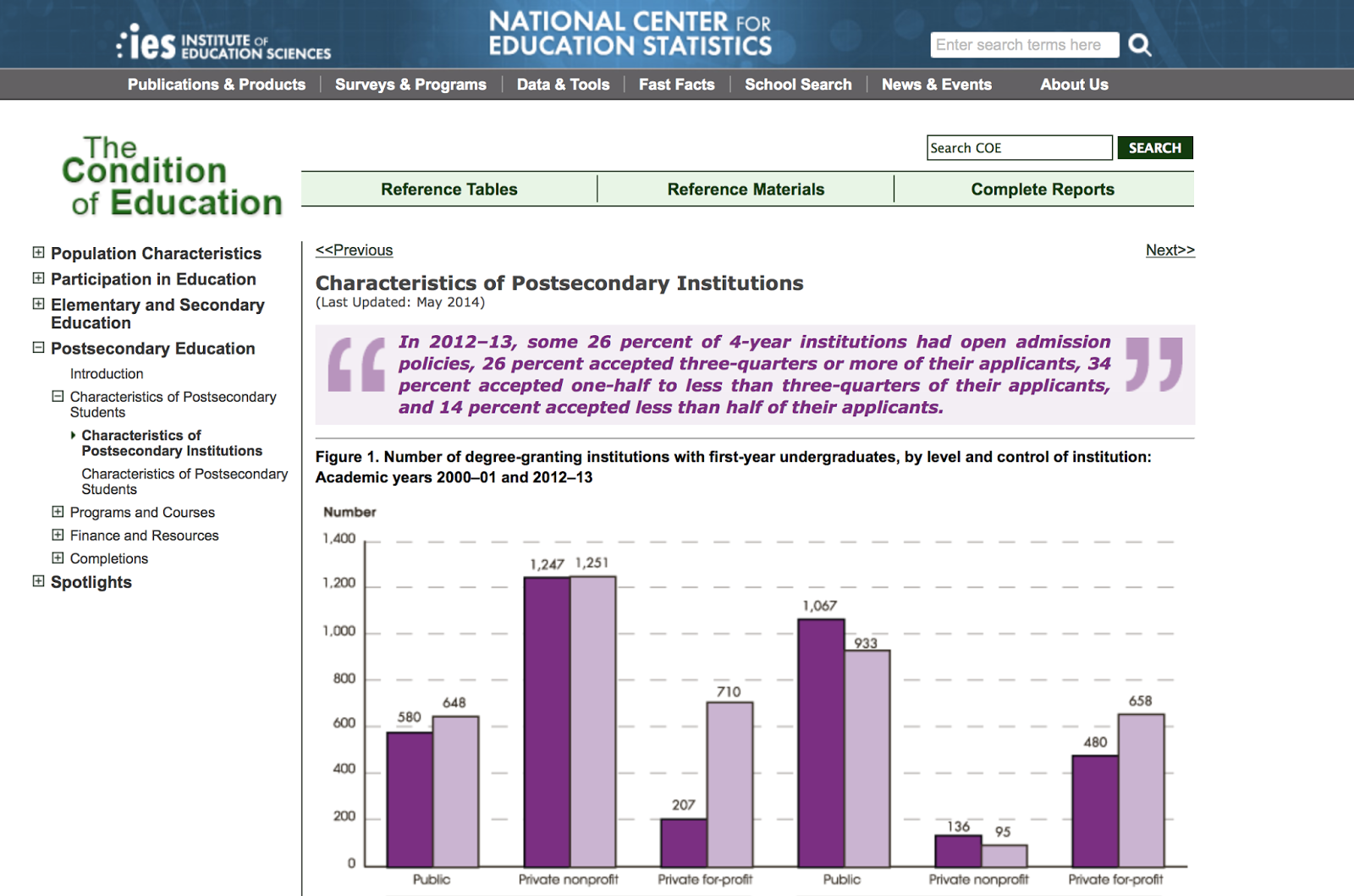Click the bar labeled 658

click(x=1141, y=791)
